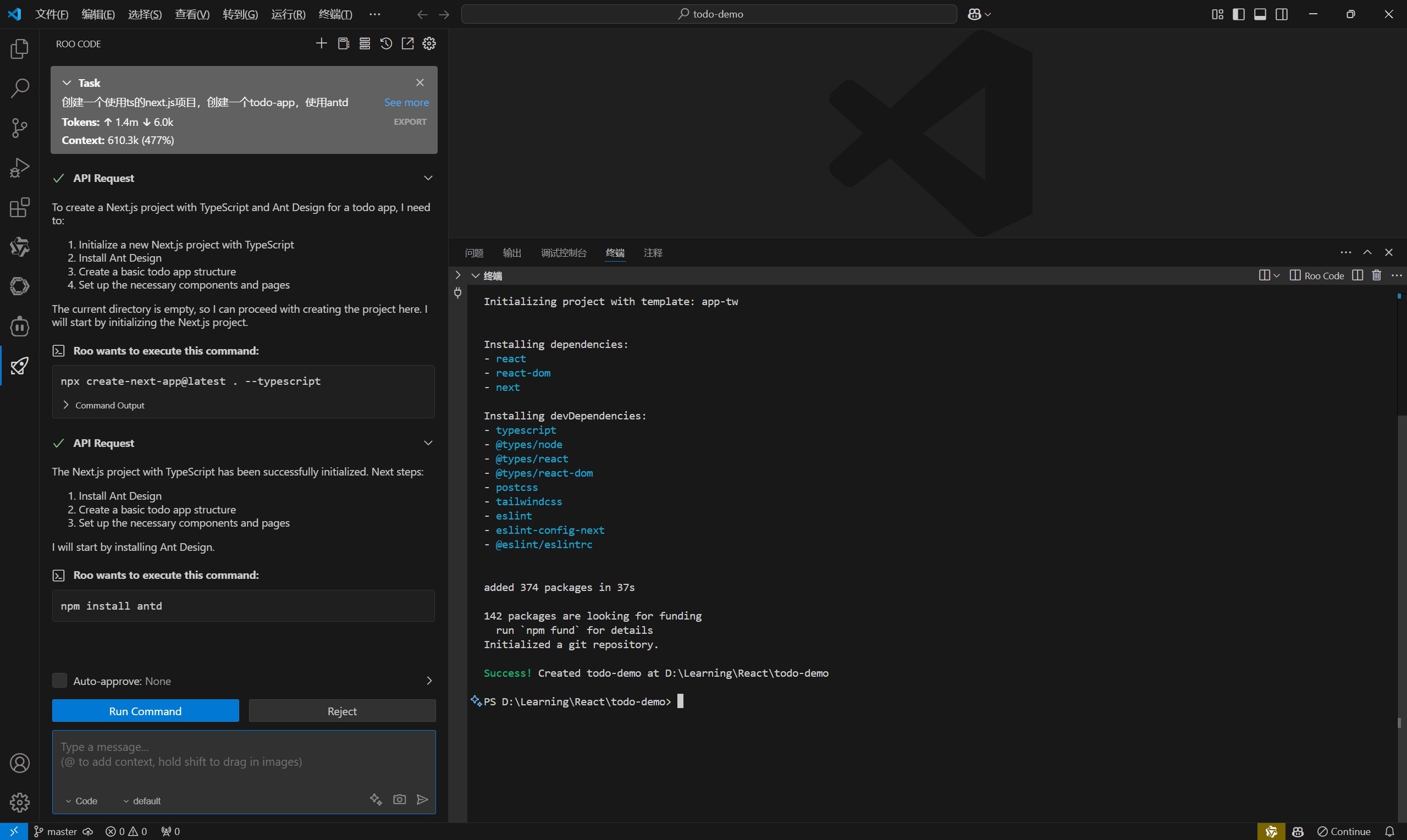1407x840 pixels.
Task: Open the Code mode dropdown
Action: 81,800
